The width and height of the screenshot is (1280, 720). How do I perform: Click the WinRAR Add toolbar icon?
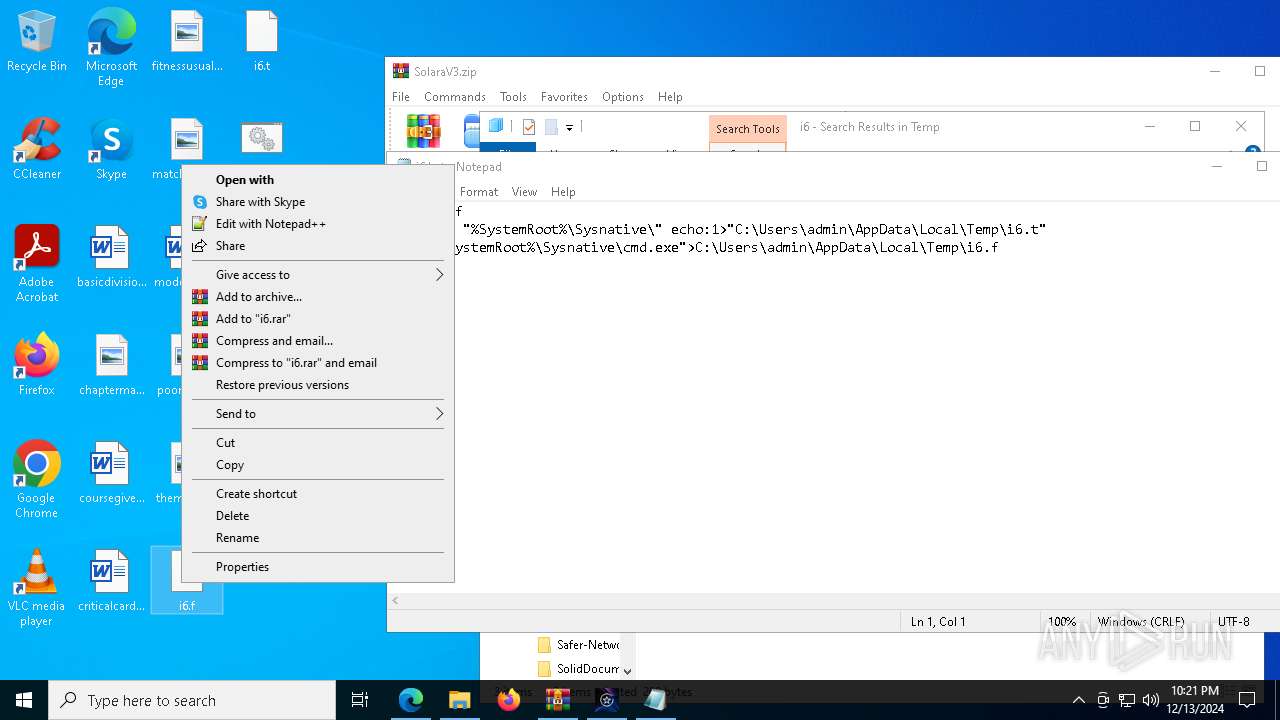pyautogui.click(x=423, y=131)
